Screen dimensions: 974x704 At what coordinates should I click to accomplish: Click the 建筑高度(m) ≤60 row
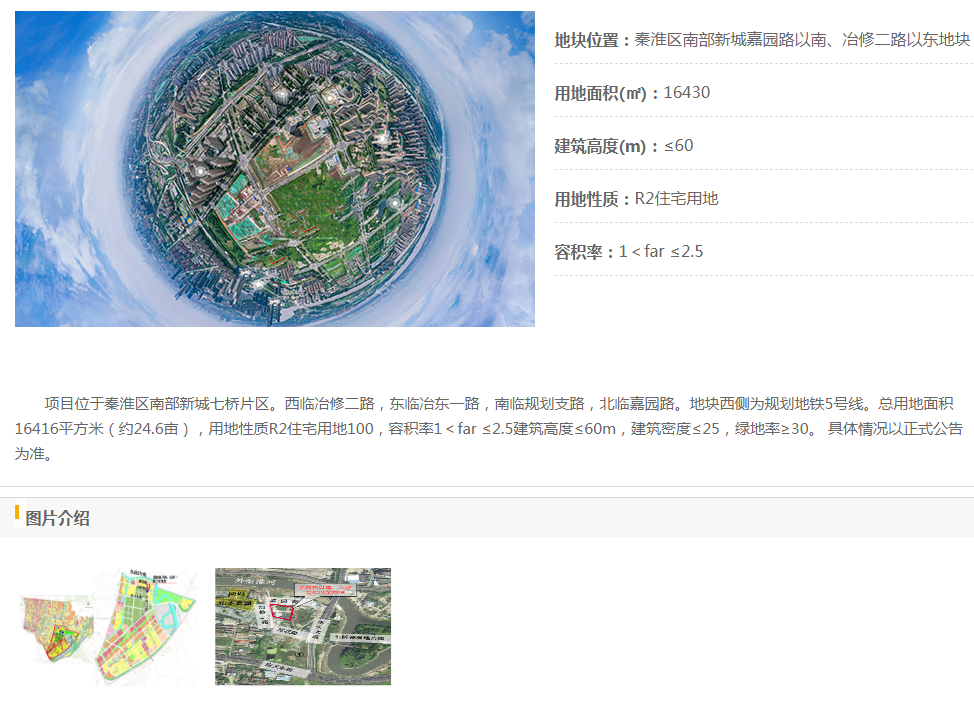[624, 146]
